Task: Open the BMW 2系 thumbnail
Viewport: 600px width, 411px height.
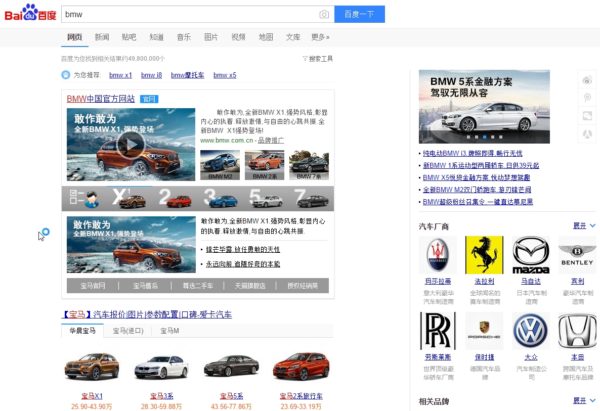Action: [x=264, y=165]
